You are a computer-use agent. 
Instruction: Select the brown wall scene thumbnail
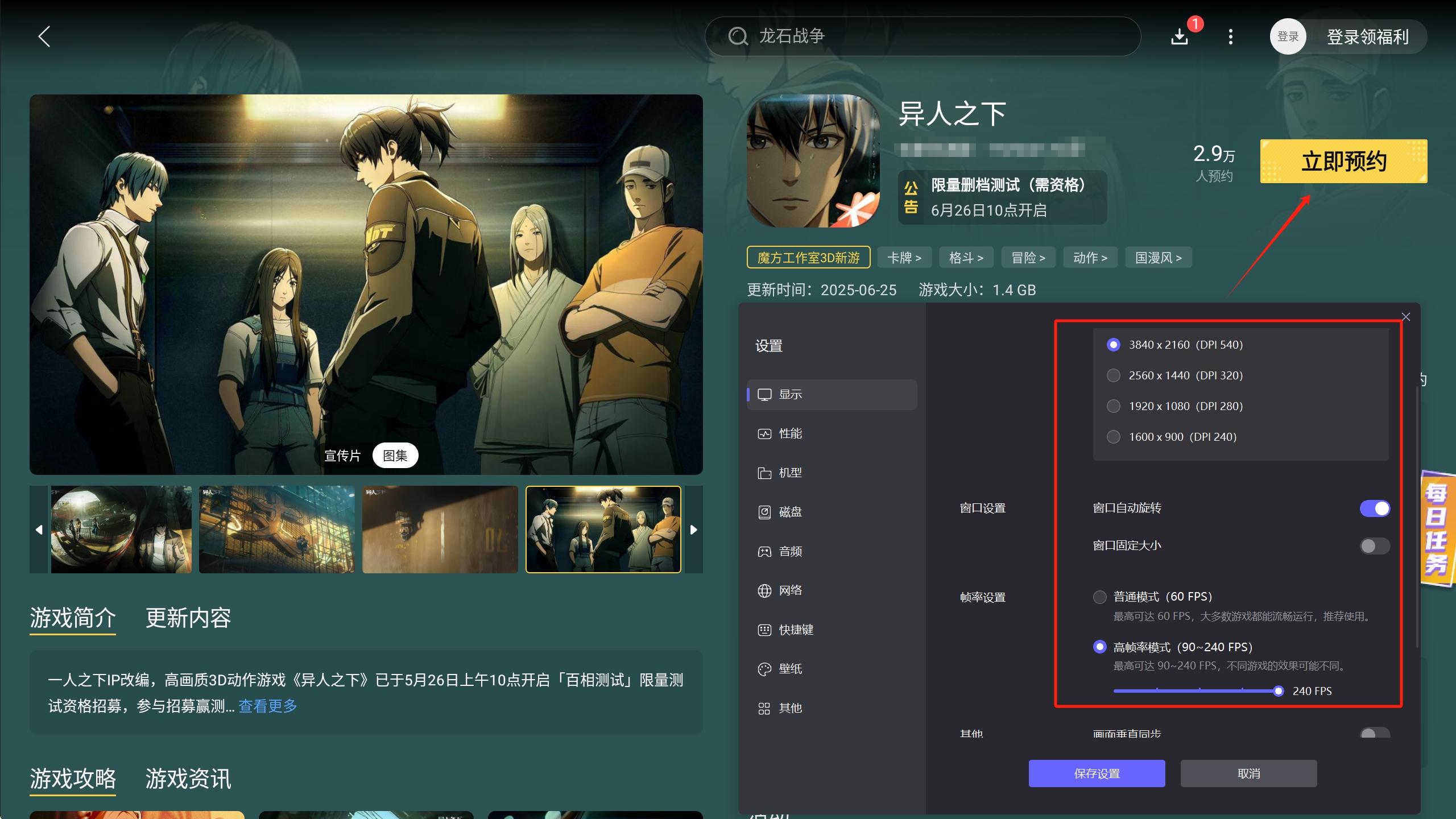(440, 530)
